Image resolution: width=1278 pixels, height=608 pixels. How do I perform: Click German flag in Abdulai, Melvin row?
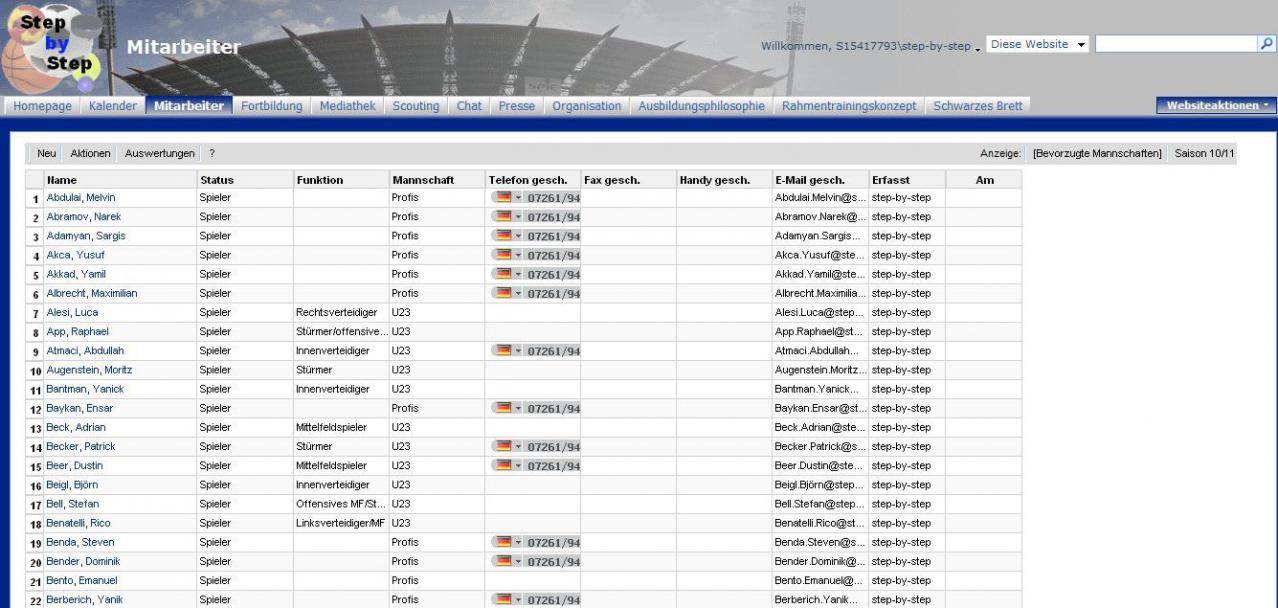pos(502,197)
